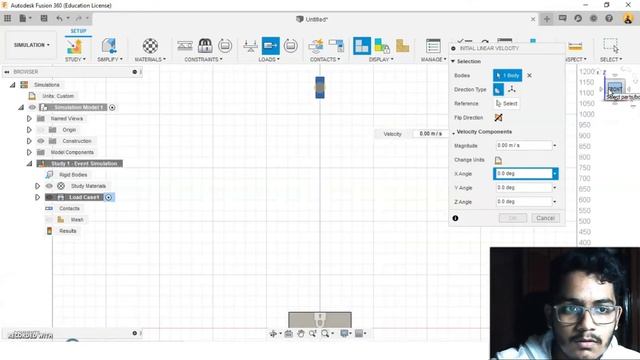Screen dimensions: 640x360
Task: Open the CONTACTS menu
Action: pyautogui.click(x=325, y=60)
